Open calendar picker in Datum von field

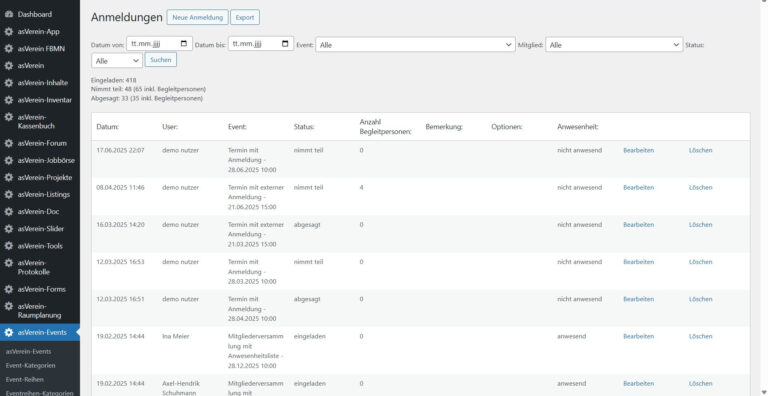(184, 44)
